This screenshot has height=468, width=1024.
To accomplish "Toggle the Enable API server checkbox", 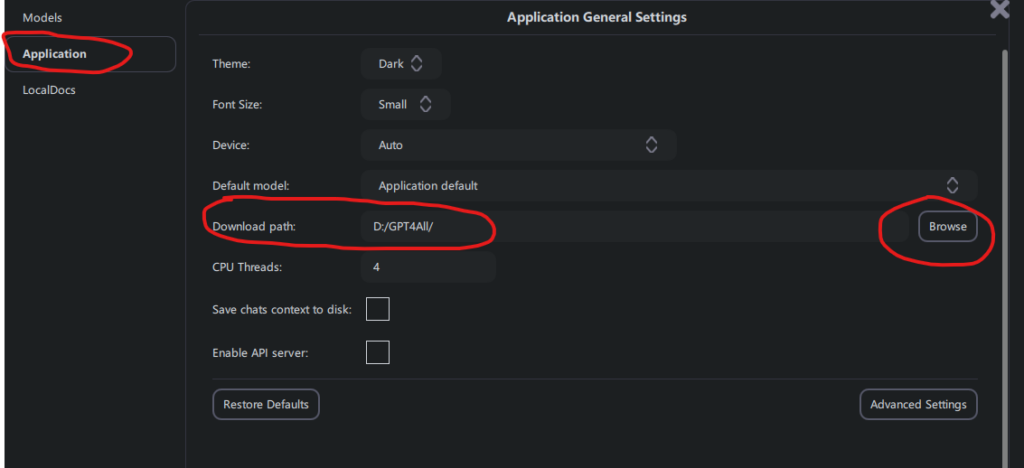I will [377, 352].
